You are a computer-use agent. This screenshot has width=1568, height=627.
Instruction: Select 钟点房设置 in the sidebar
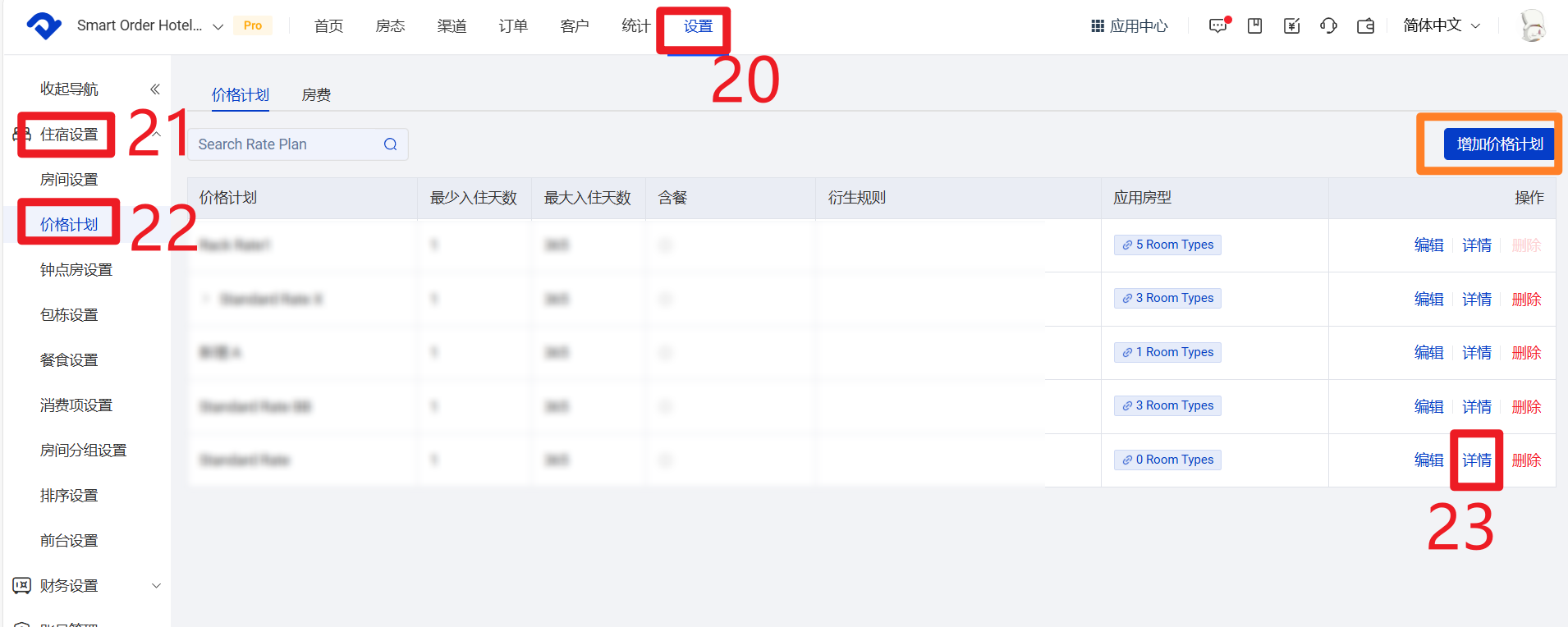tap(76, 270)
